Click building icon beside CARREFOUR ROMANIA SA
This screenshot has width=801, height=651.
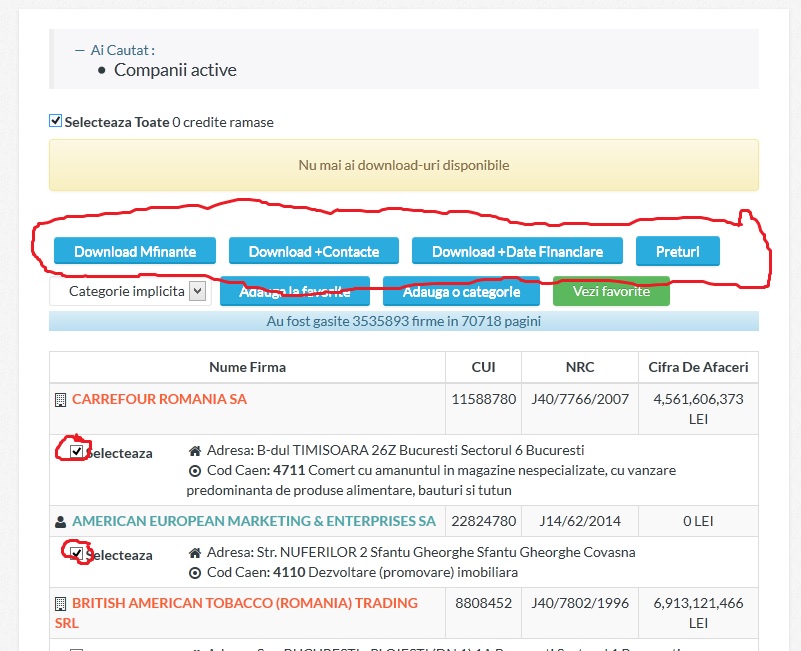coord(60,400)
